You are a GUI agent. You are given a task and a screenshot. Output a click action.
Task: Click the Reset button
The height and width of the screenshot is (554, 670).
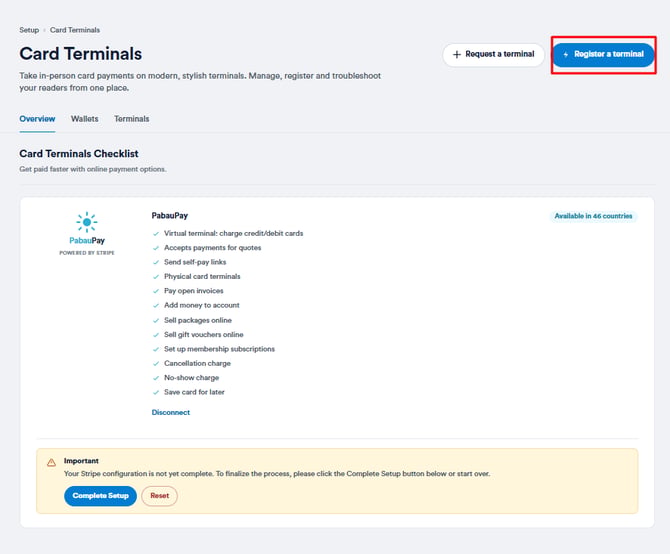(159, 495)
